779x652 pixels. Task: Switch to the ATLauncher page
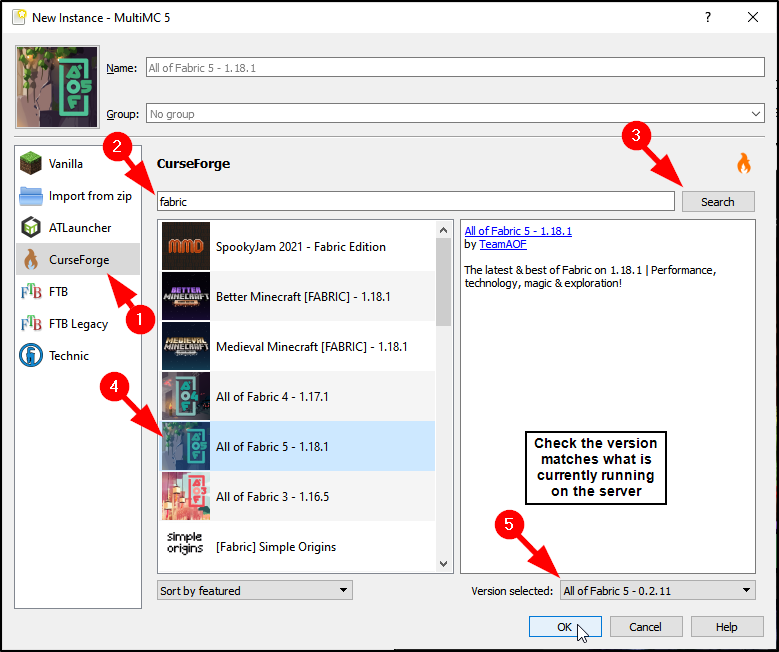78,228
